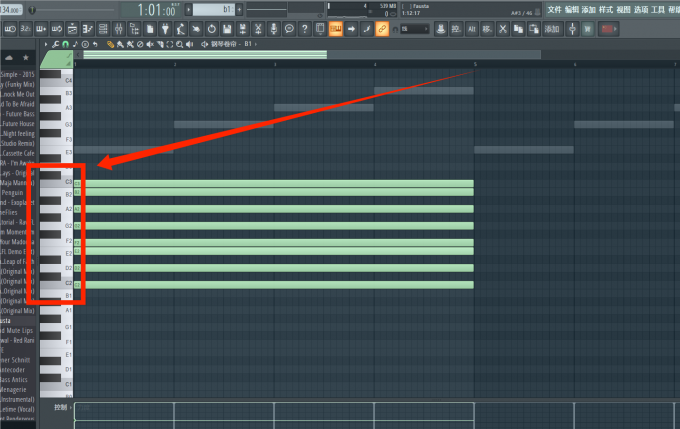Click the C4 piano key
This screenshot has height=429, width=680.
click(x=56, y=81)
